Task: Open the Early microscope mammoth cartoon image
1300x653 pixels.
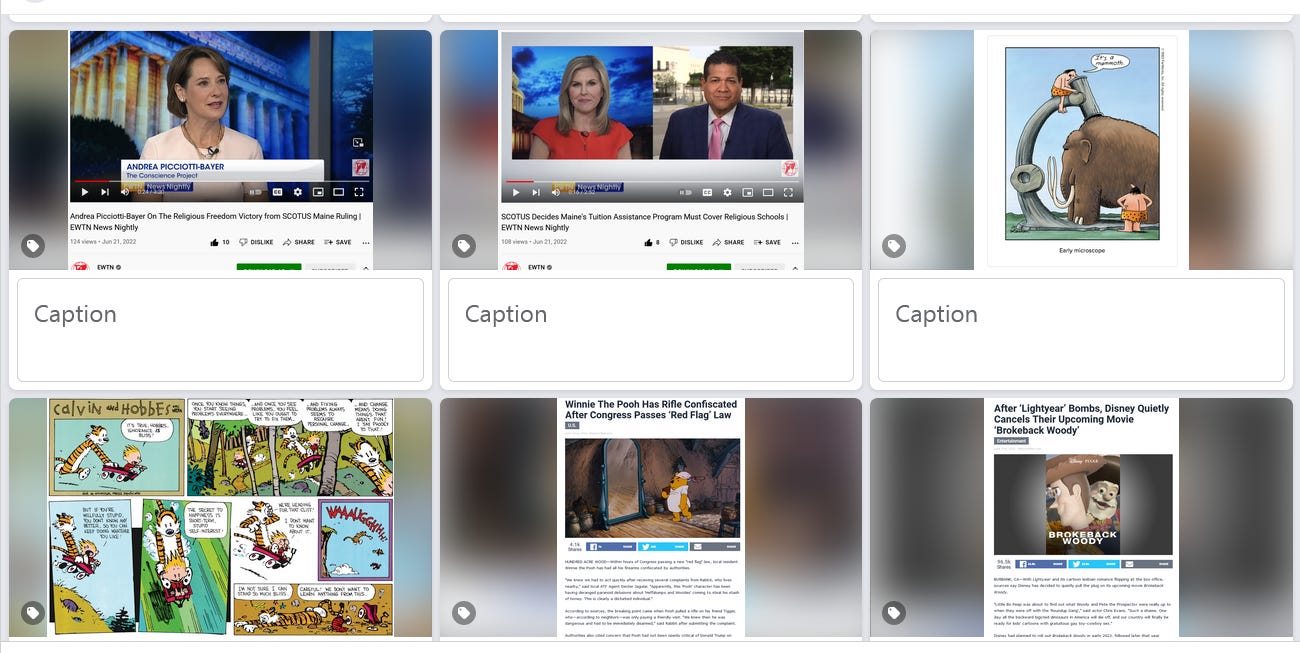Action: pyautogui.click(x=1081, y=150)
